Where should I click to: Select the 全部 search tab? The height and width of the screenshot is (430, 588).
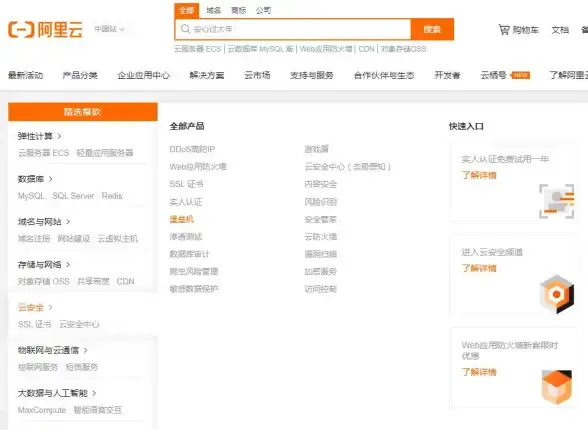[187, 10]
